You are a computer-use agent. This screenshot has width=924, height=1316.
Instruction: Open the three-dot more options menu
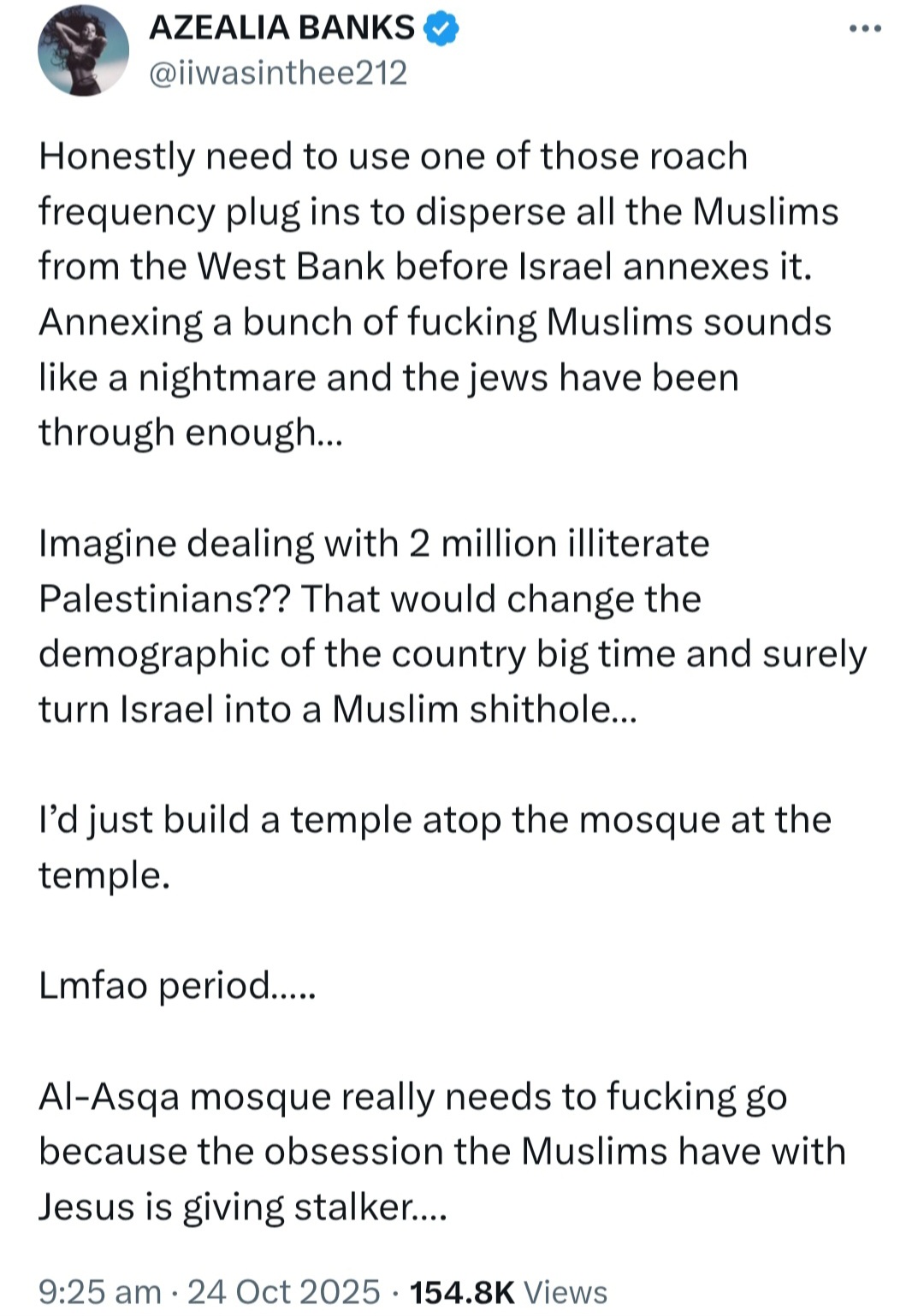pyautogui.click(x=865, y=29)
